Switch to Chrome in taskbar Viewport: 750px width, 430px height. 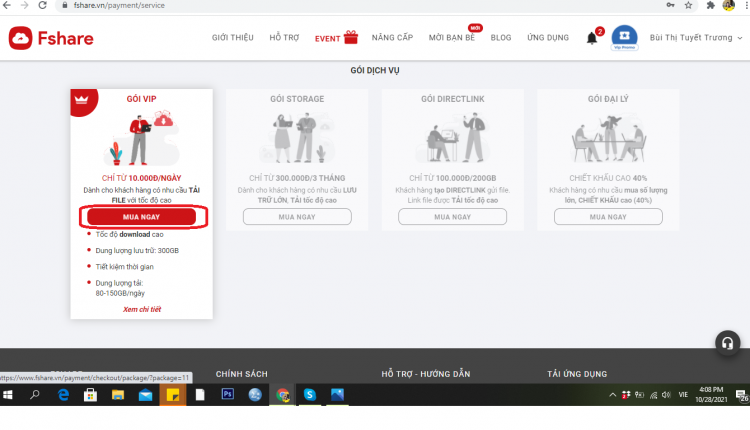(283, 395)
